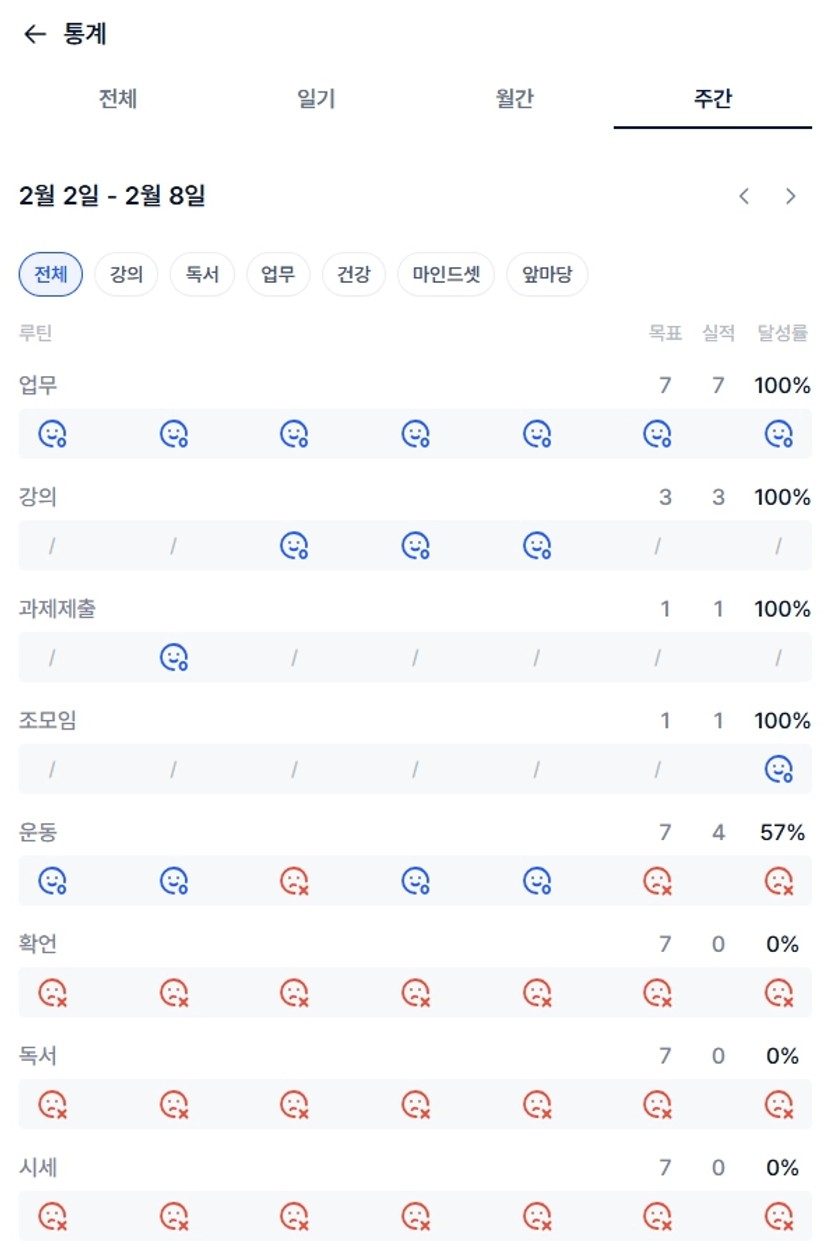Go to previous week with left chevron
This screenshot has width=827, height=1252.
pyautogui.click(x=744, y=196)
